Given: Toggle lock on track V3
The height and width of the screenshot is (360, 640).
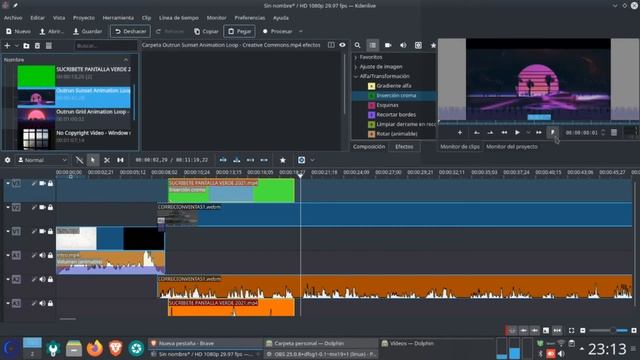Looking at the screenshot, I should tap(50, 184).
